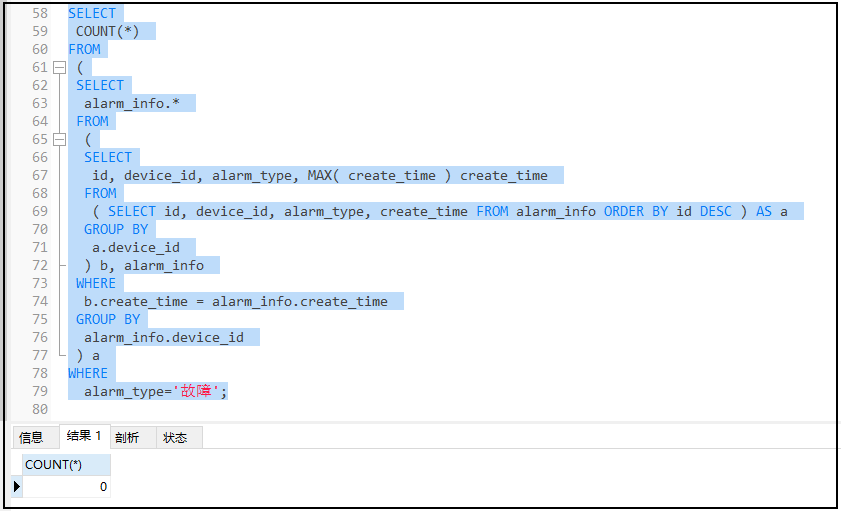Screen dimensions: 841x511
Task: Select the result cell containing 0
Action: coord(66,487)
